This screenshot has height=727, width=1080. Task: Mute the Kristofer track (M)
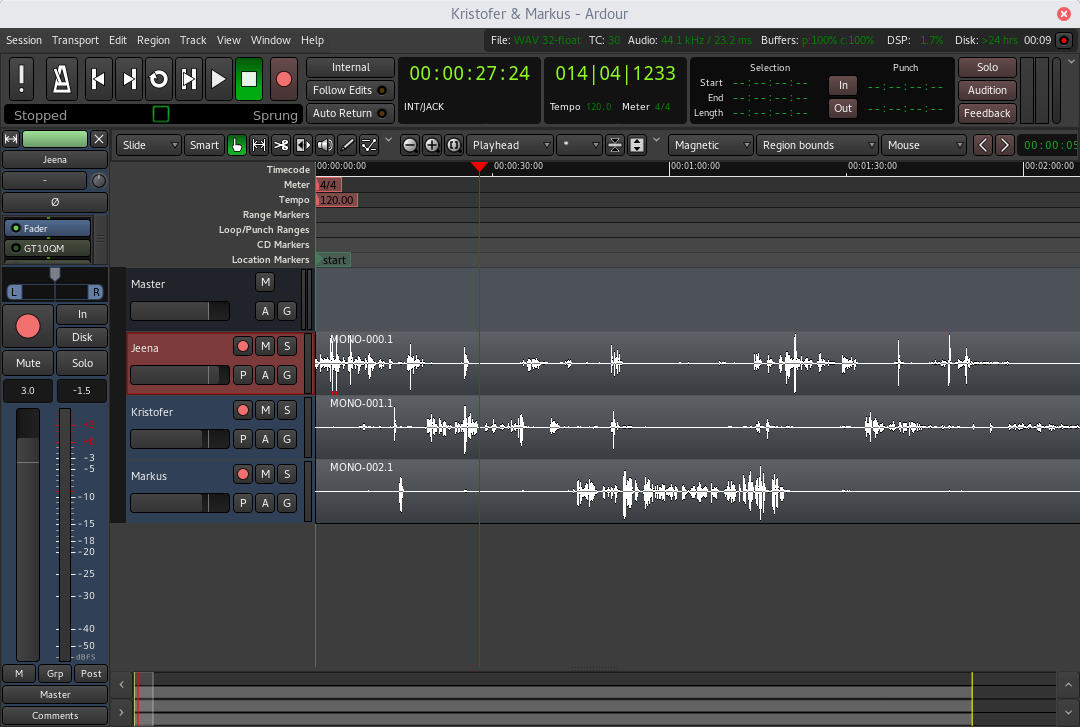265,411
